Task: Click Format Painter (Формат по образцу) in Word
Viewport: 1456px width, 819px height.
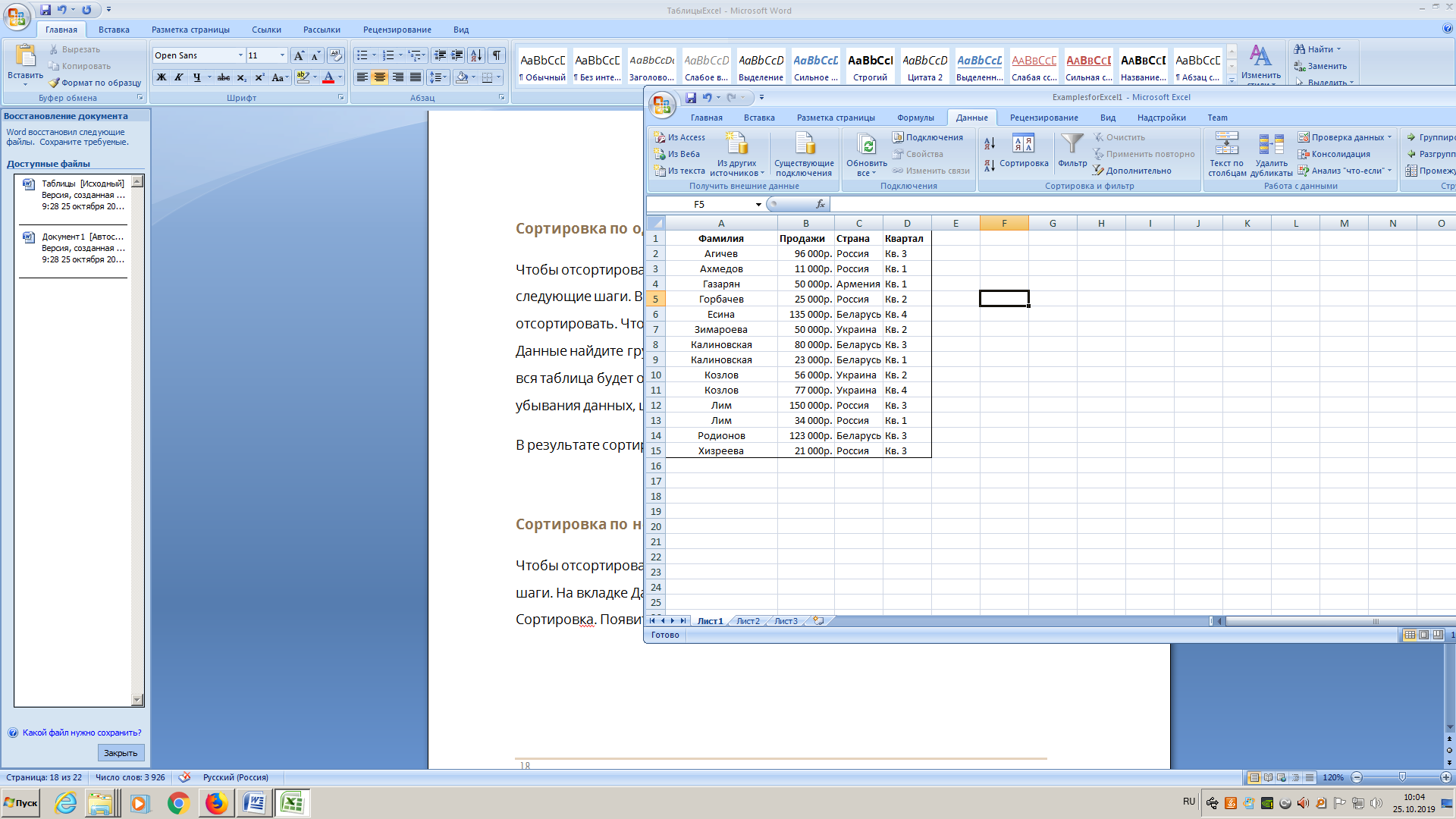Action: 95,83
